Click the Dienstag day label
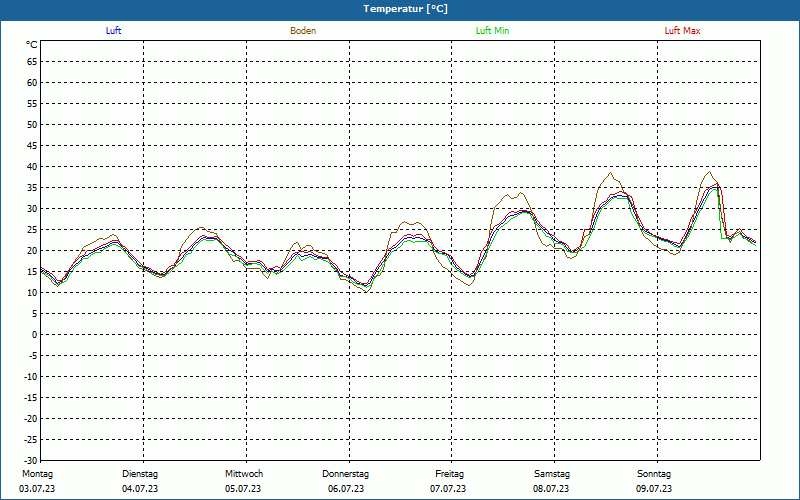 tap(140, 474)
